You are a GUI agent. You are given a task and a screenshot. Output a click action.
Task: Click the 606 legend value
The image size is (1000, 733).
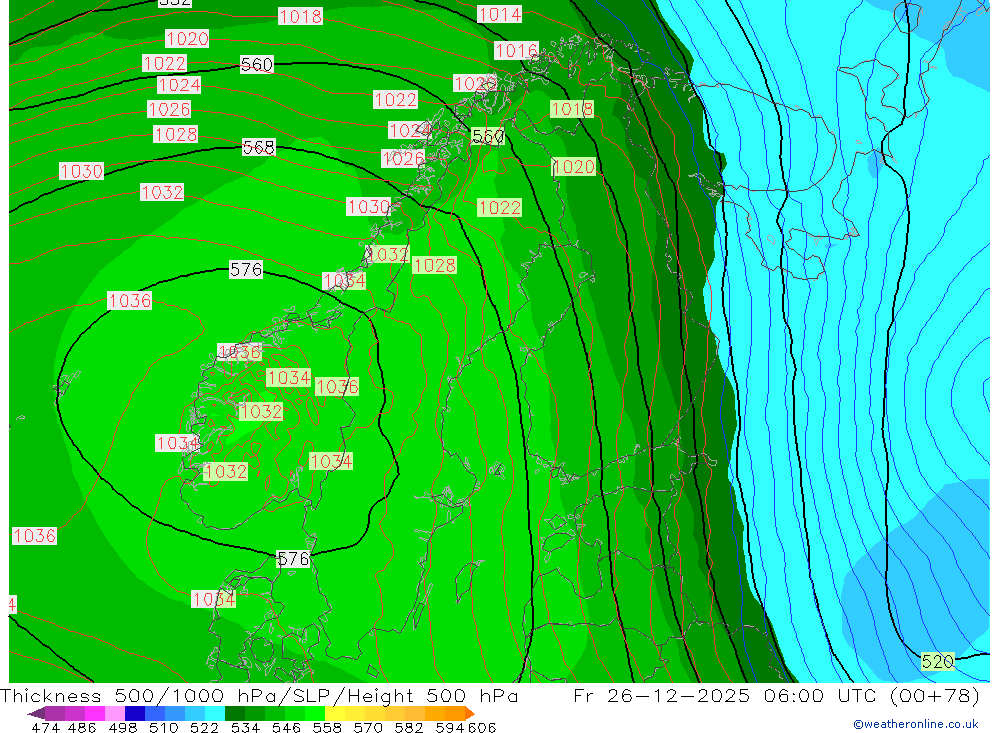[482, 727]
